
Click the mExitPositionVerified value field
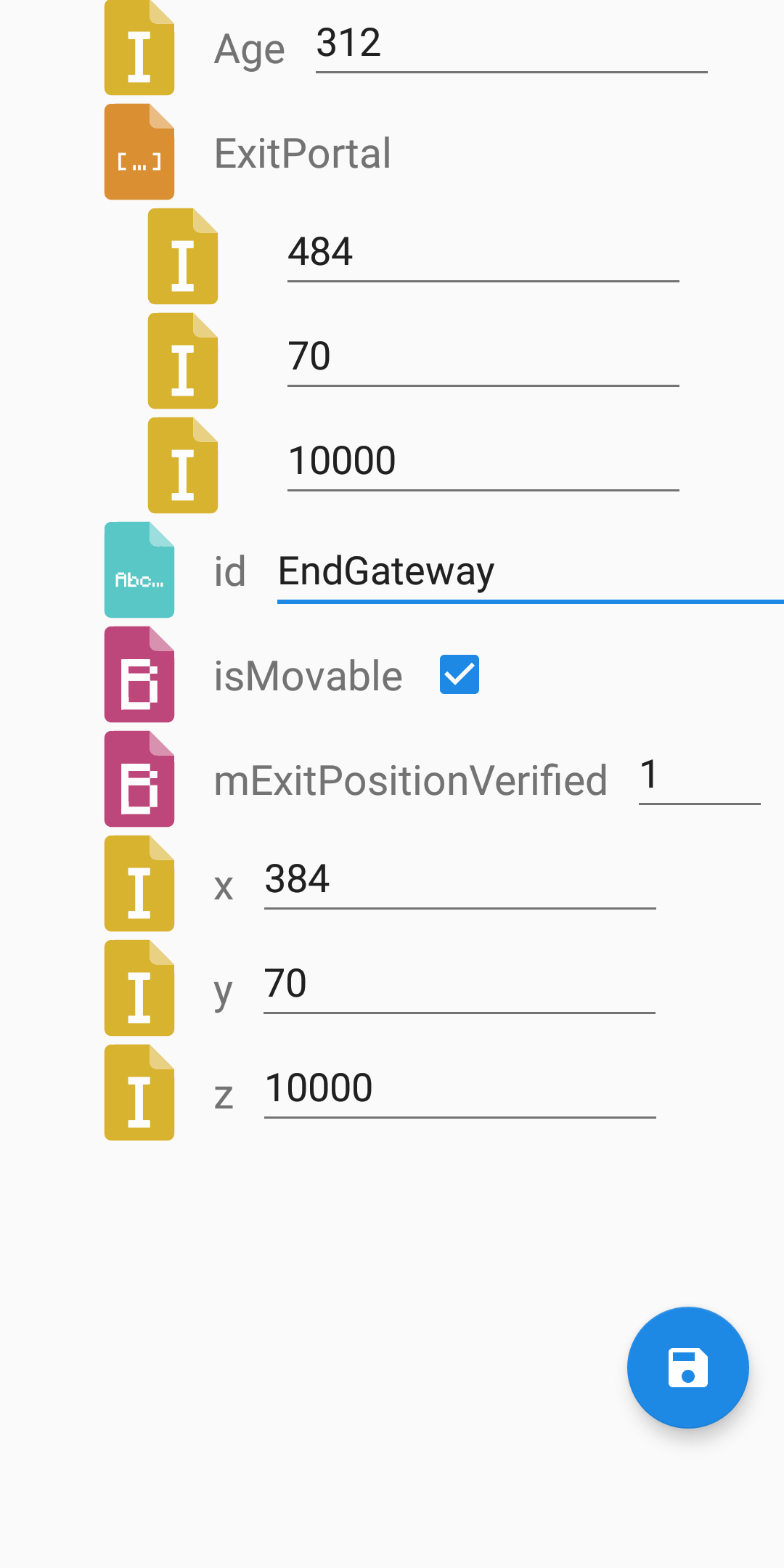[x=698, y=776]
